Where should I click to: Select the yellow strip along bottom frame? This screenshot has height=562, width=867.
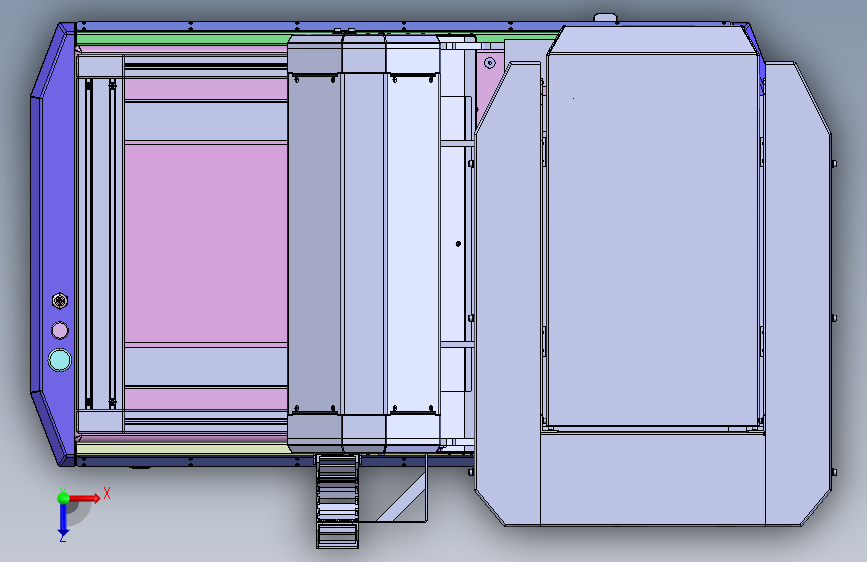182,448
